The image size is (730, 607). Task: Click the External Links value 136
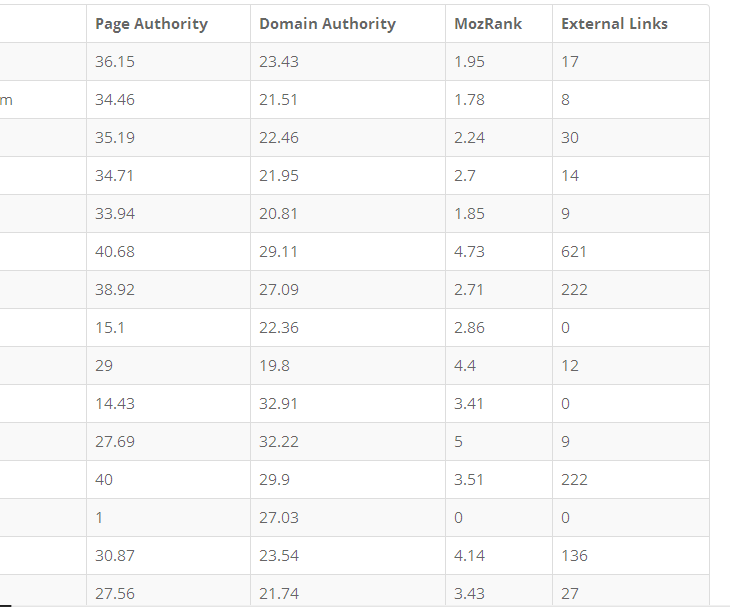pyautogui.click(x=574, y=555)
